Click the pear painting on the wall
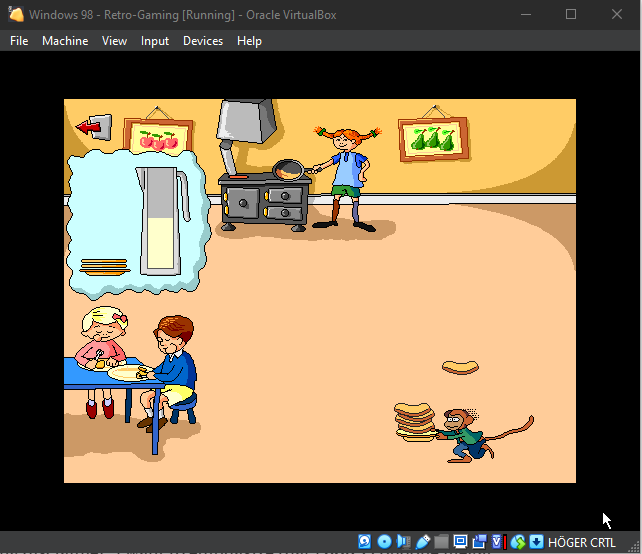642x554 pixels. pos(434,139)
